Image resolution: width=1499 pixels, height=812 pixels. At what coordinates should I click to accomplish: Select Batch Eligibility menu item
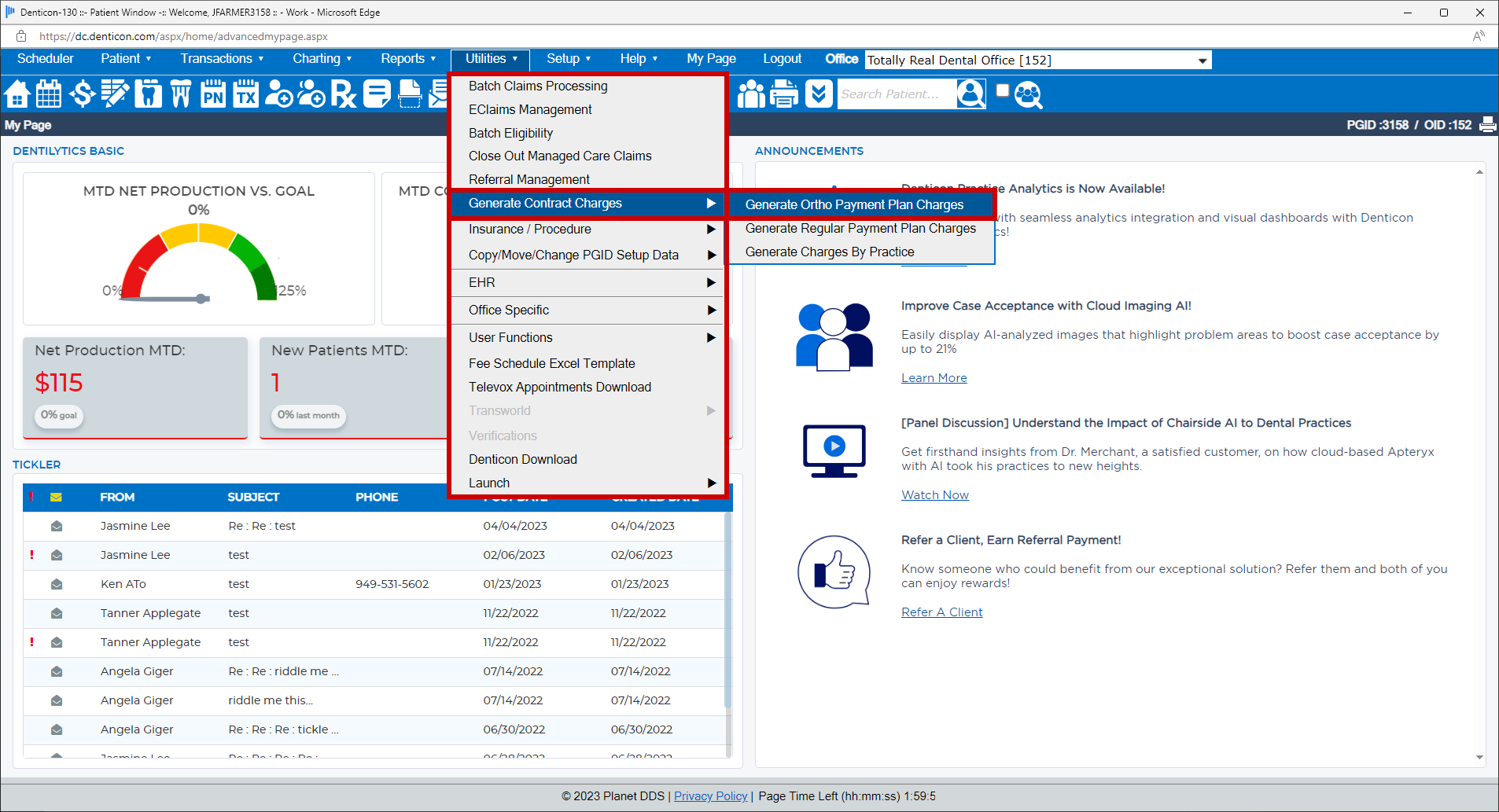tap(587, 134)
